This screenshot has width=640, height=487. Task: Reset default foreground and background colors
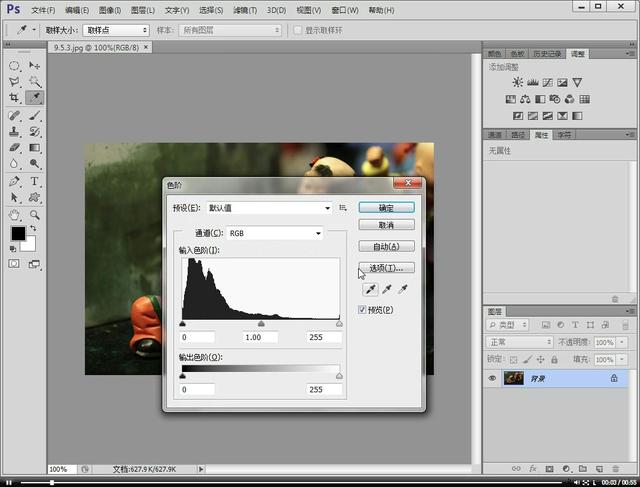tap(13, 249)
